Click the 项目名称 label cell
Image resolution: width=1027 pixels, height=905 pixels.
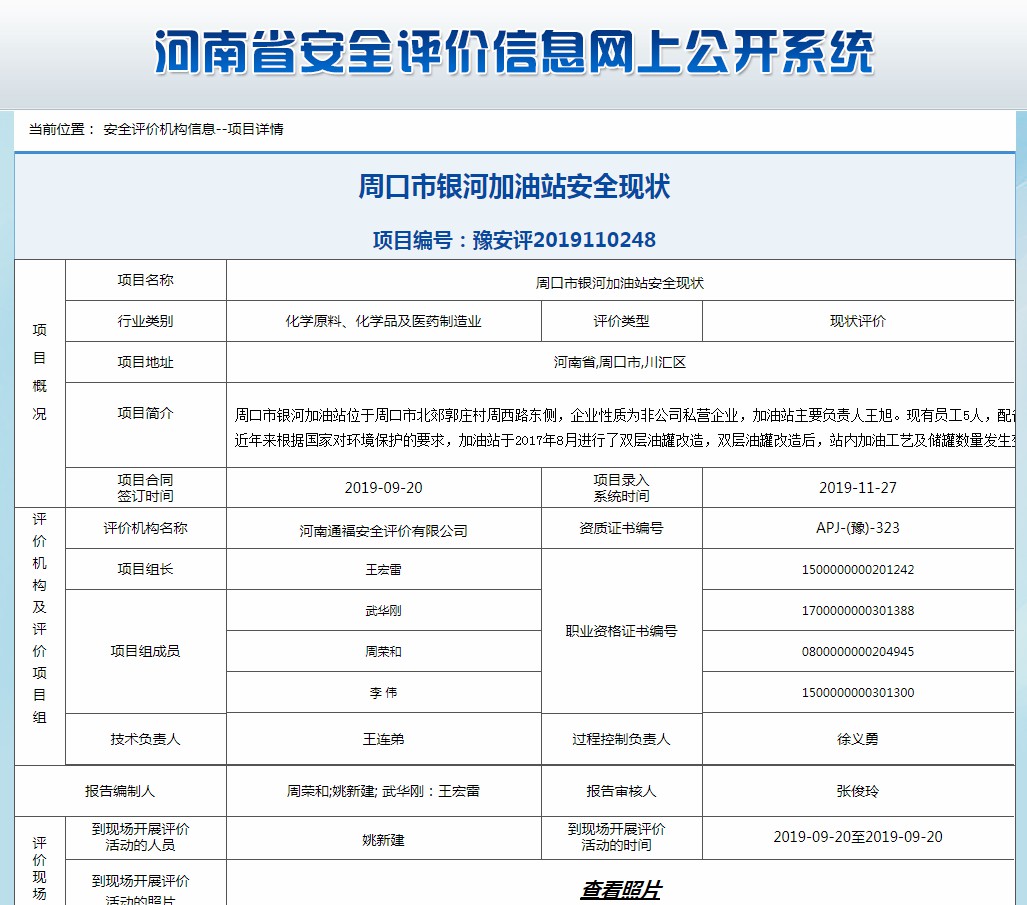click(145, 280)
